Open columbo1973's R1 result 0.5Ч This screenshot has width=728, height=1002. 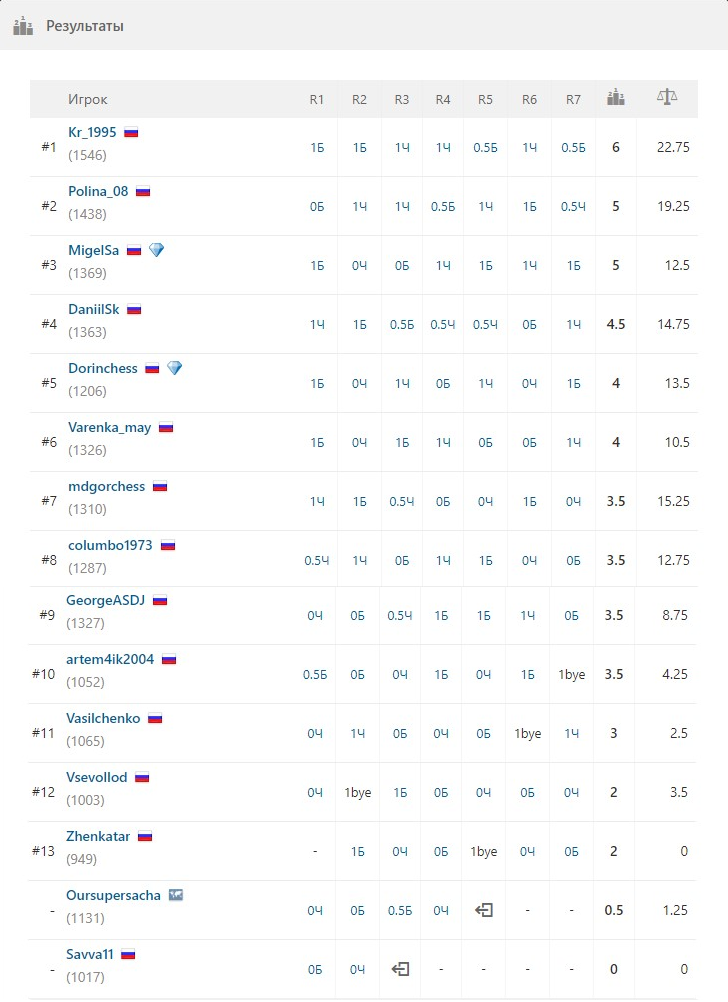click(x=316, y=560)
